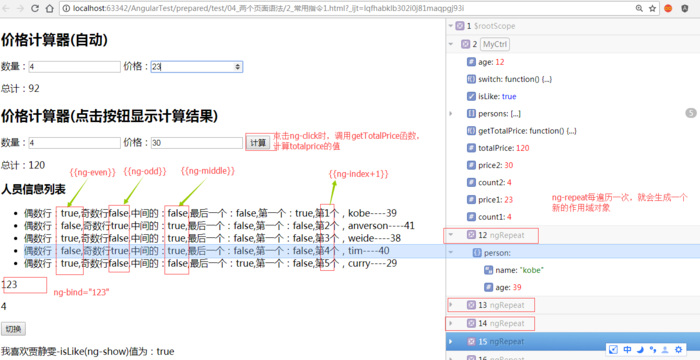Toggle the isLike boolean checkbox
The height and width of the screenshot is (360, 700).
coord(471,96)
